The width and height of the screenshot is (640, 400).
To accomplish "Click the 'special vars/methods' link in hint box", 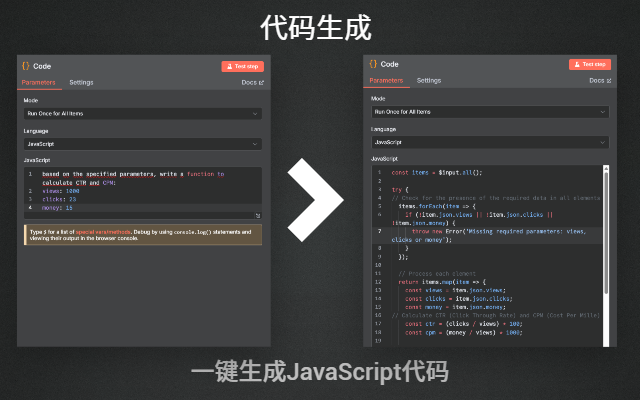I will (103, 232).
